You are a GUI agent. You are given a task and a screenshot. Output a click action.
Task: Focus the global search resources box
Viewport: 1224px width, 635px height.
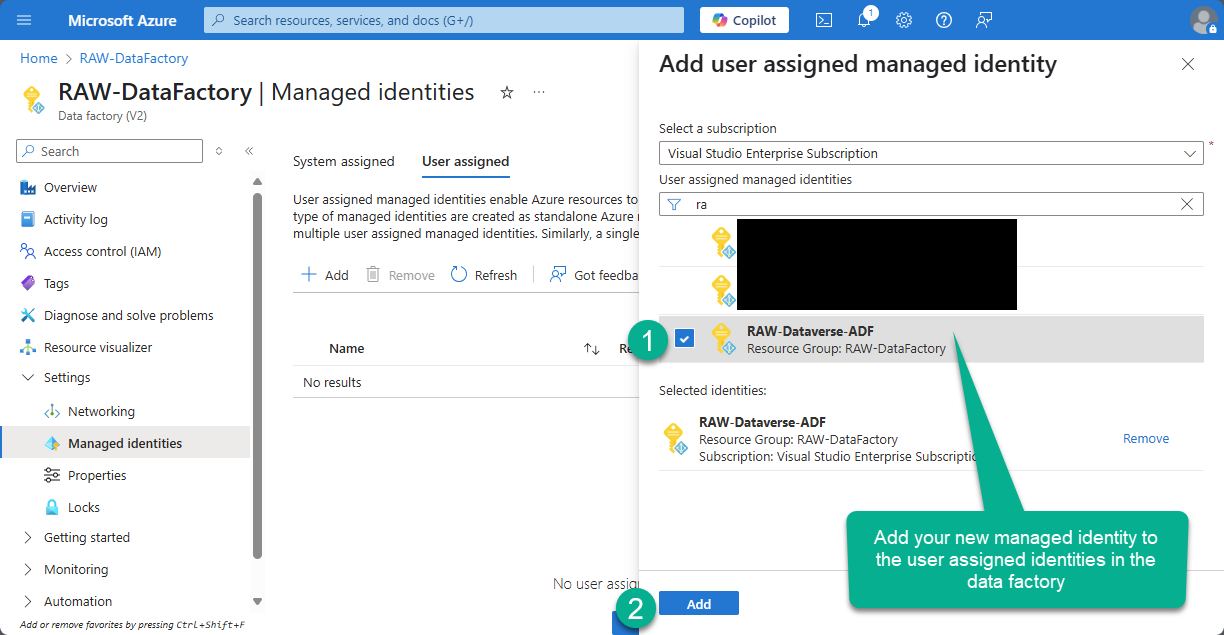(x=444, y=20)
